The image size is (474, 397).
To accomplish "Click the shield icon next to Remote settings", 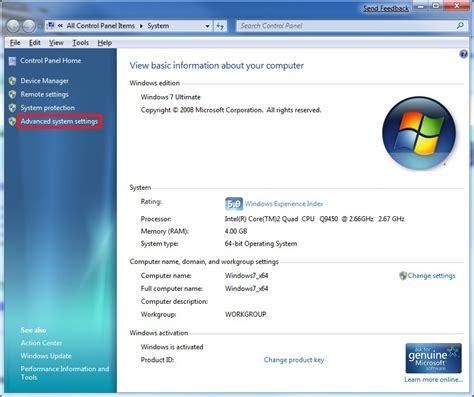I will point(12,94).
